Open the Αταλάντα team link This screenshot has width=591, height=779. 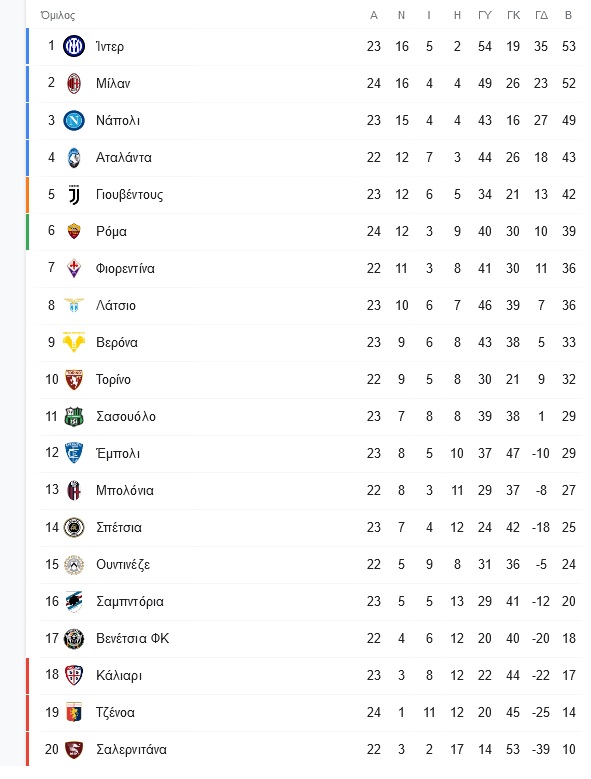click(x=124, y=157)
